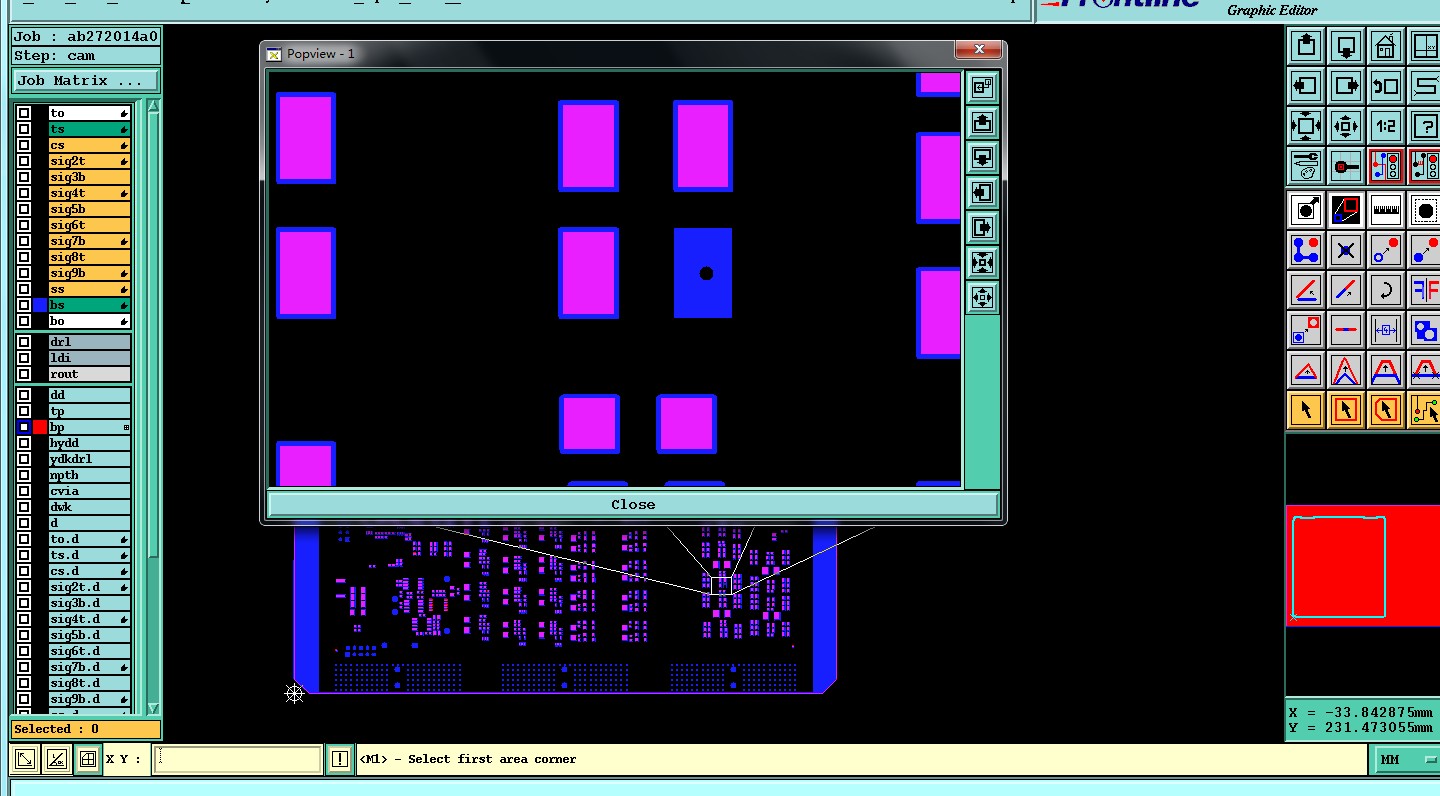This screenshot has width=1440, height=796.
Task: Select the black circle with arrow icon
Action: point(1306,210)
